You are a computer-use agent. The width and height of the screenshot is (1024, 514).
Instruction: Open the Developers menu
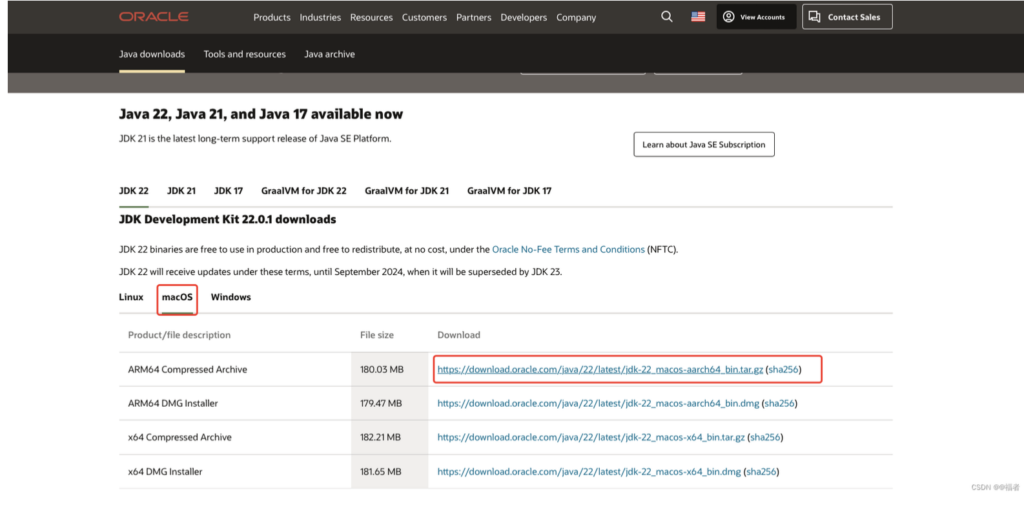(523, 18)
